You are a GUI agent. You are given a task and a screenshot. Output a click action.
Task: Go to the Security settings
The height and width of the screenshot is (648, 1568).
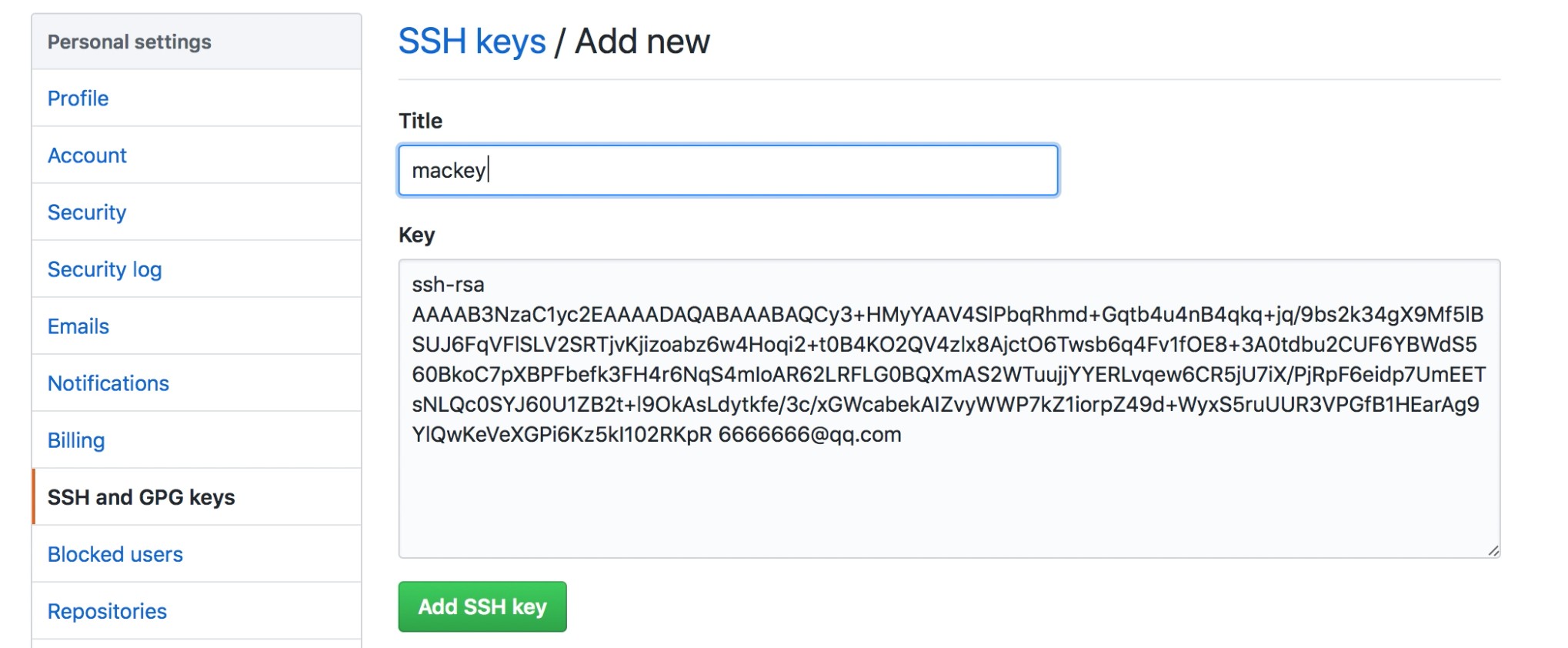(x=86, y=212)
